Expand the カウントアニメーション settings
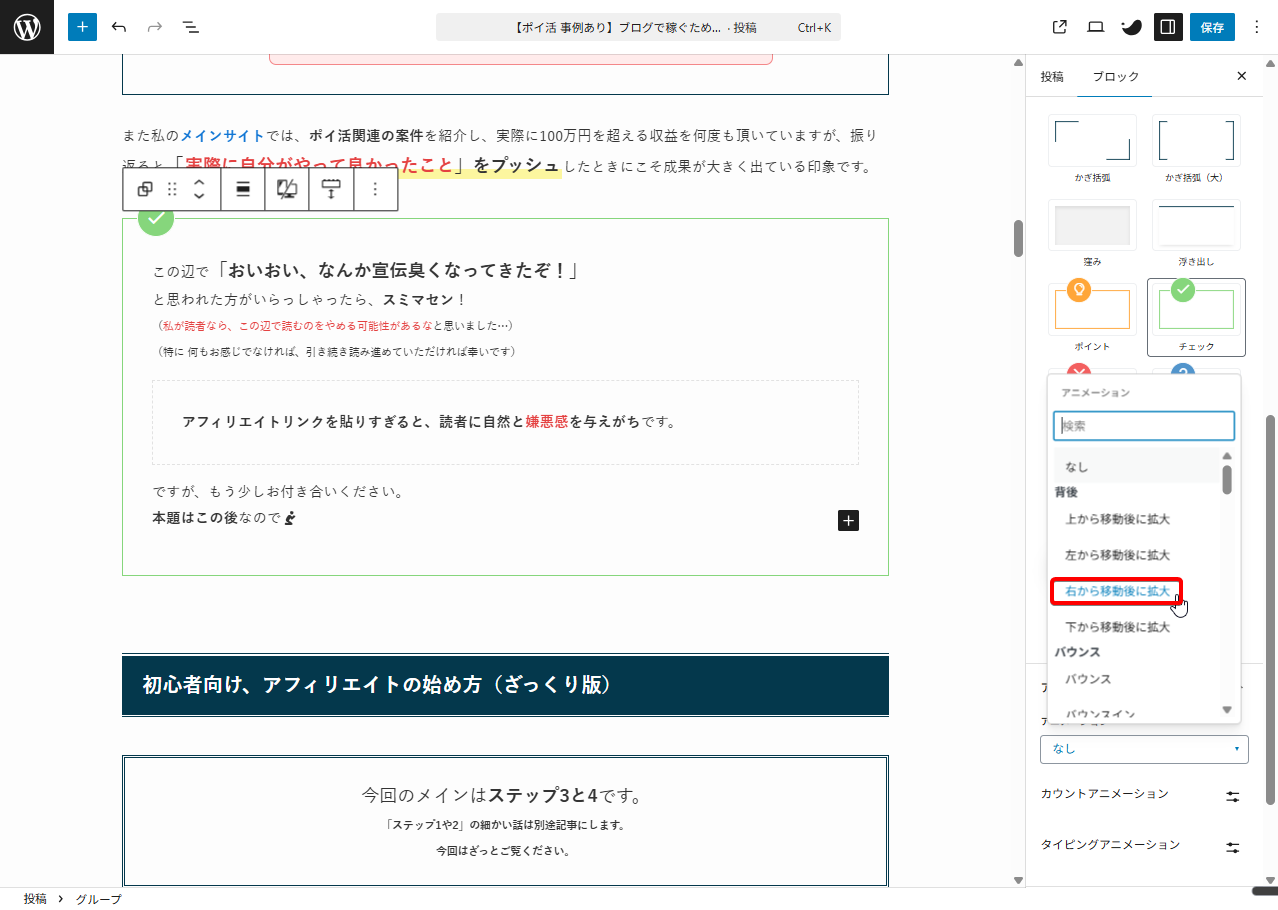Viewport: 1278px width, 910px height. (x=1232, y=796)
